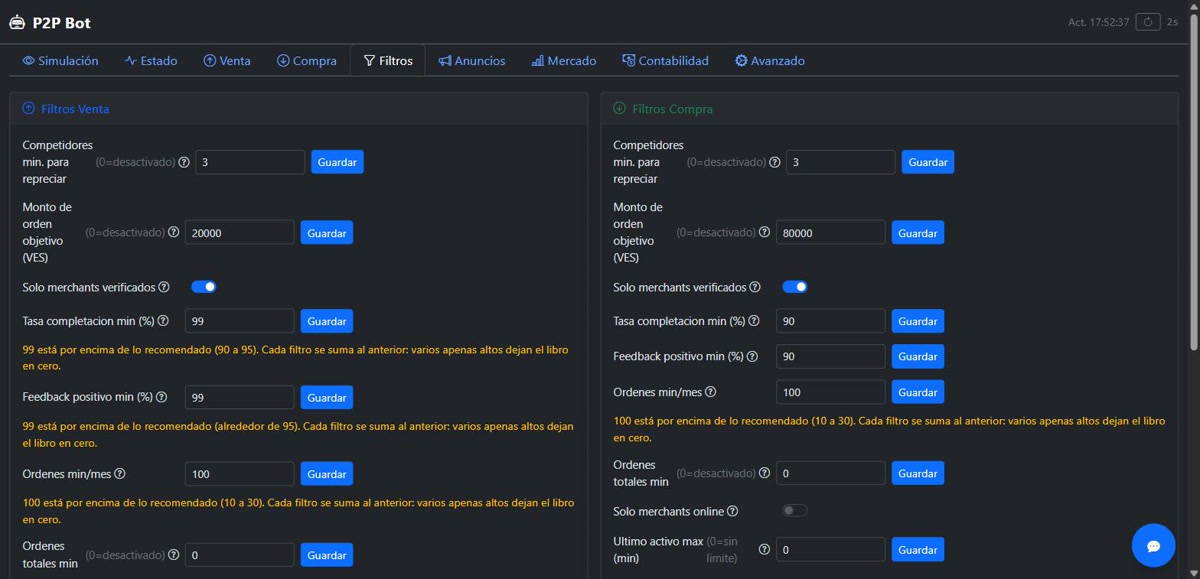The image size is (1200, 579).
Task: Click the P2P Bot robot logo icon
Action: (17, 22)
